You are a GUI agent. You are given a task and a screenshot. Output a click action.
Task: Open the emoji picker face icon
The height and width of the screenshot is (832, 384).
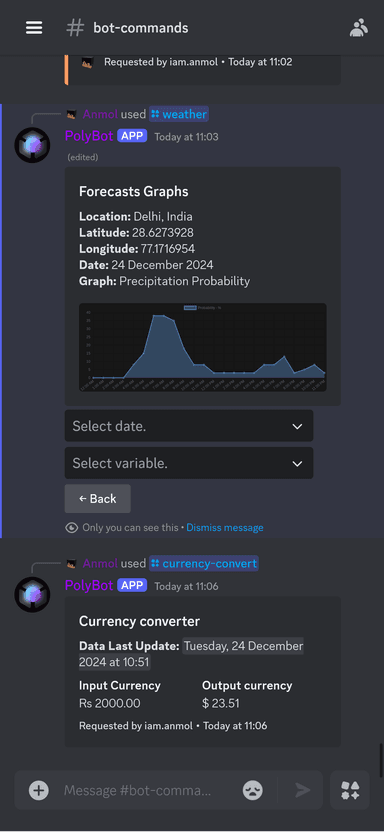(252, 791)
